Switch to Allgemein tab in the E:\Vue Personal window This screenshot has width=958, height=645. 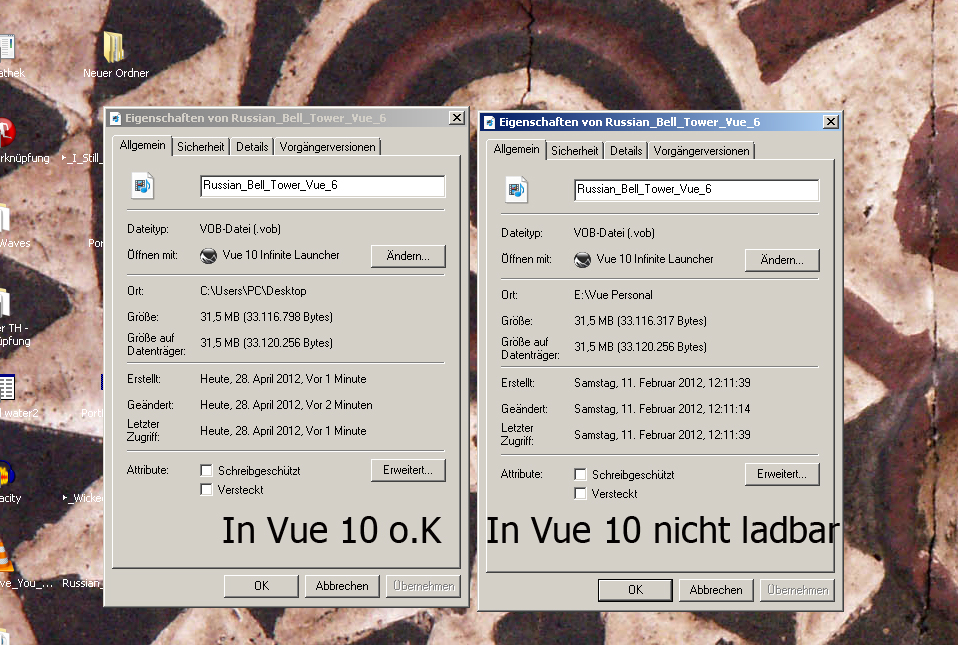click(x=516, y=149)
